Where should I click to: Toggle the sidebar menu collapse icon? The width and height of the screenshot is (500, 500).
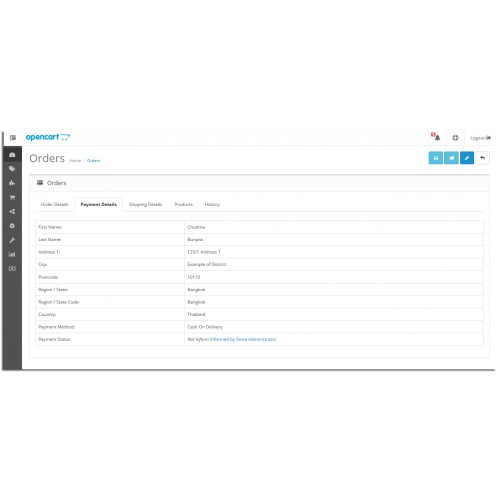click(13, 138)
